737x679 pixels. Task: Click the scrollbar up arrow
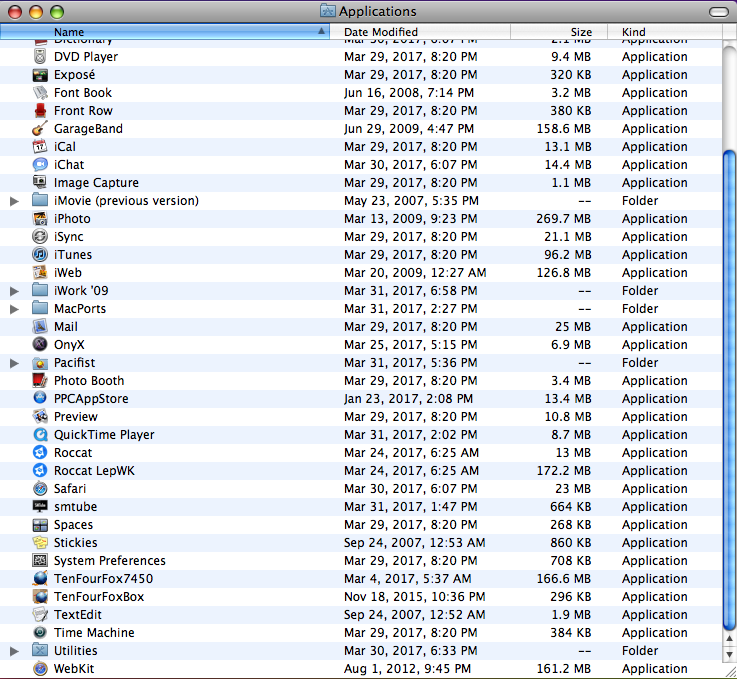click(729, 639)
